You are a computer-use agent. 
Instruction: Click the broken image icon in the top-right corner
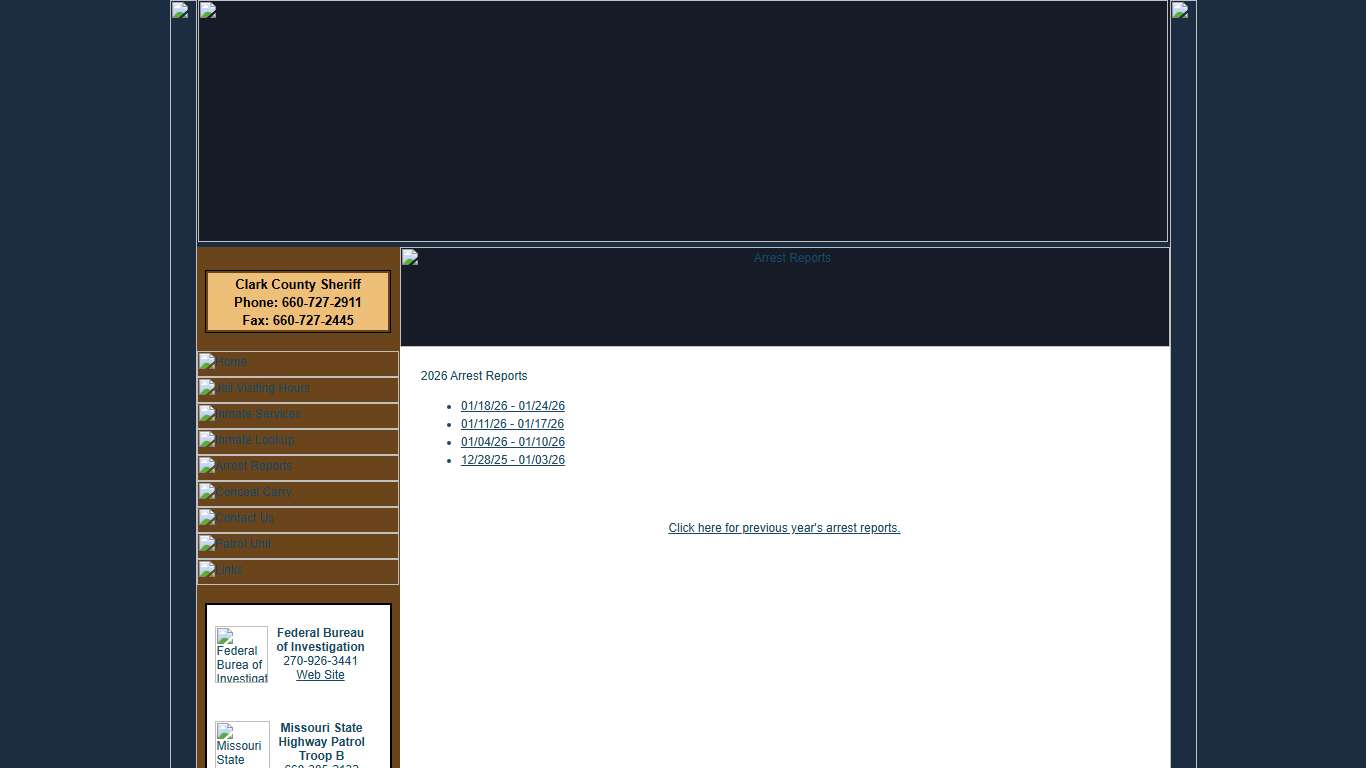tap(1180, 11)
